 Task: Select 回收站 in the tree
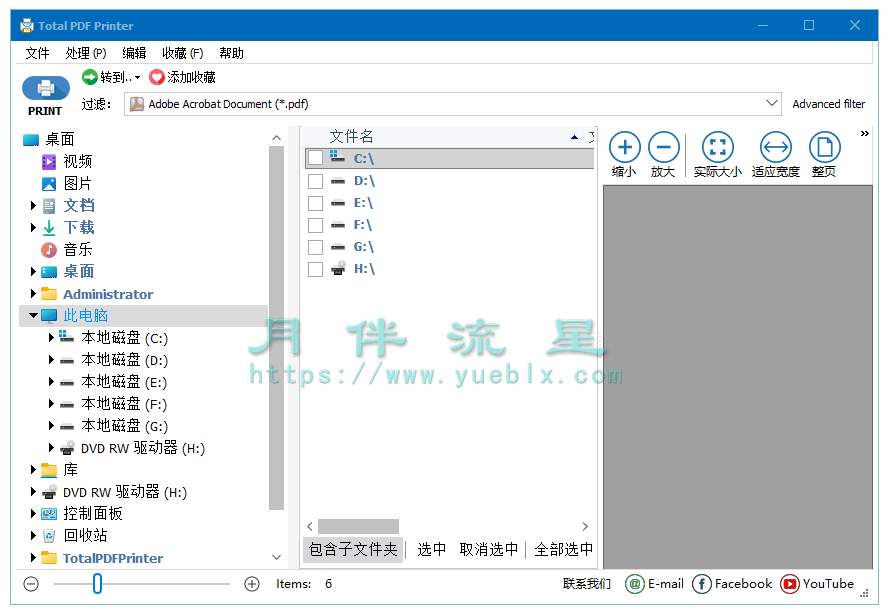[85, 535]
